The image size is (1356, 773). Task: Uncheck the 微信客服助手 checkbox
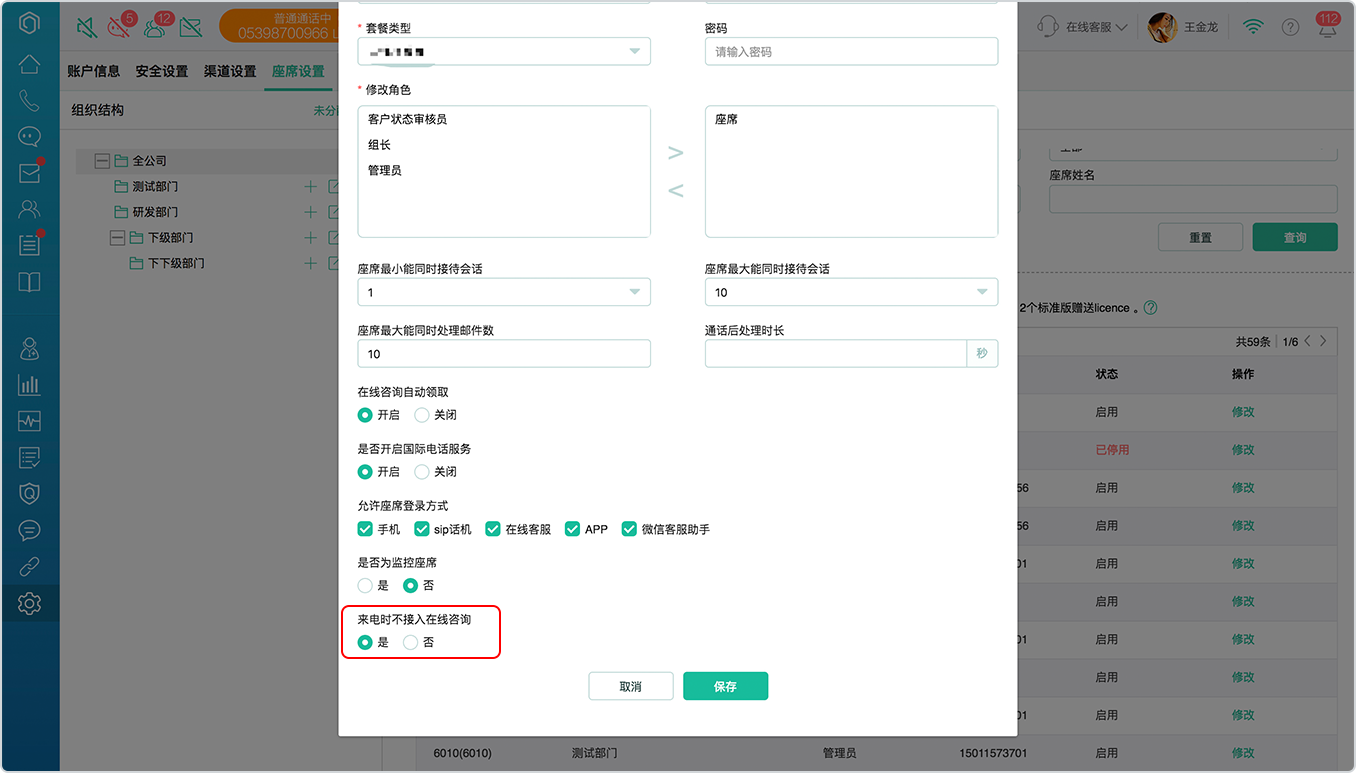pos(629,529)
